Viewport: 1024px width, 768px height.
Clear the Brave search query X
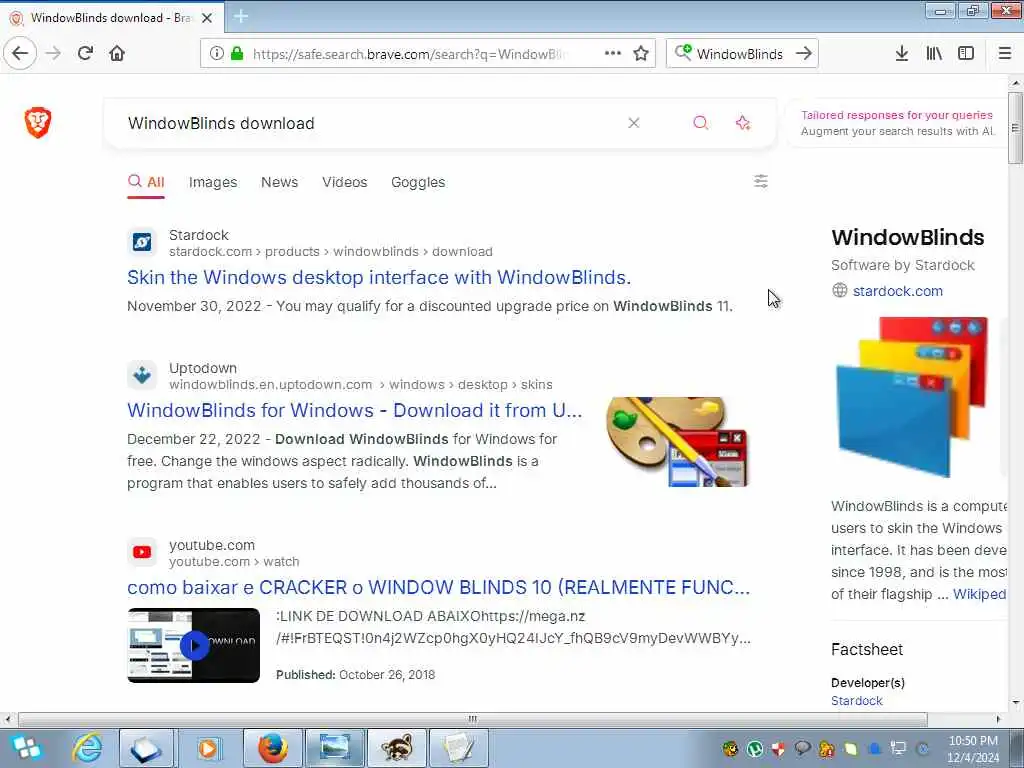[x=633, y=123]
